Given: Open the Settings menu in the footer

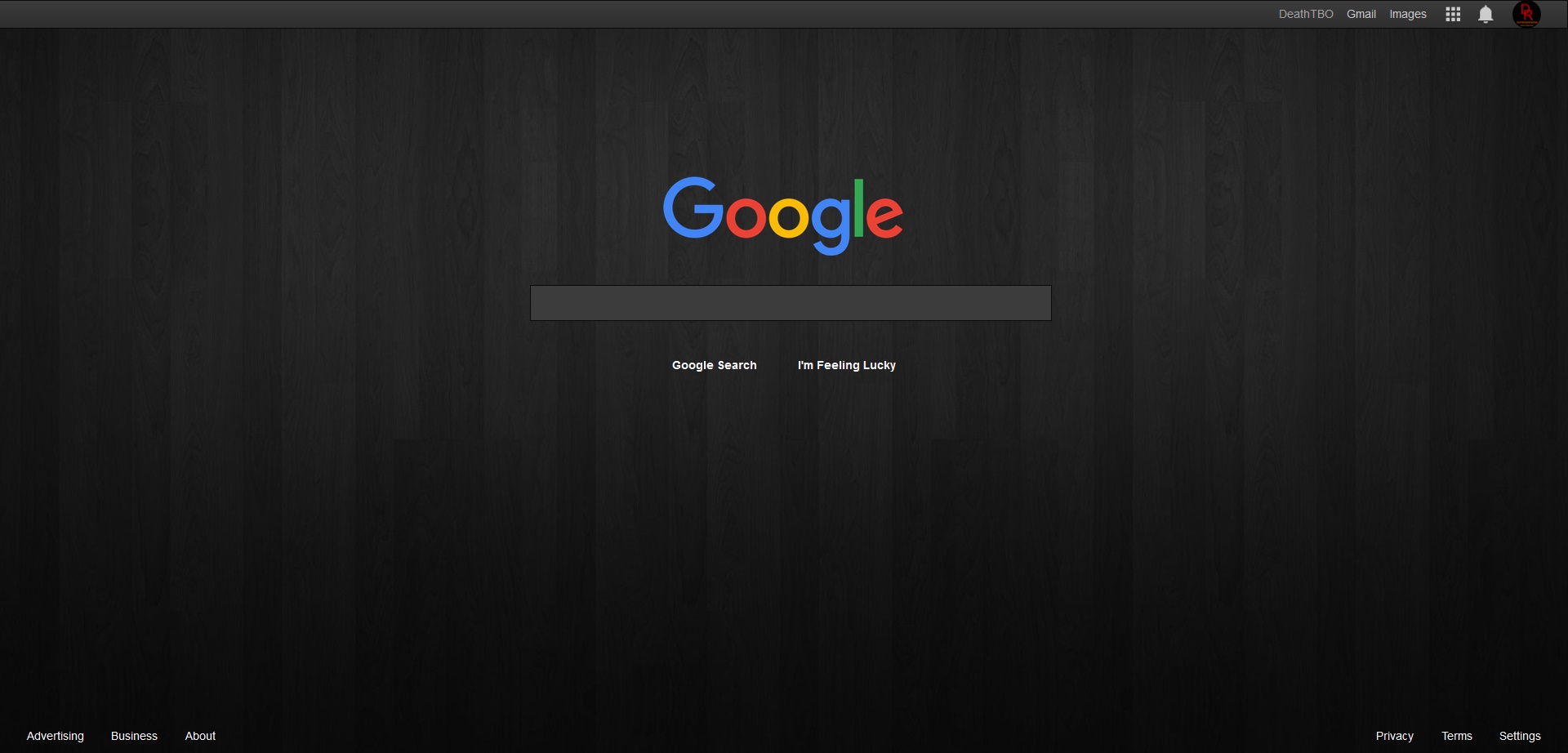Looking at the screenshot, I should click(1521, 736).
